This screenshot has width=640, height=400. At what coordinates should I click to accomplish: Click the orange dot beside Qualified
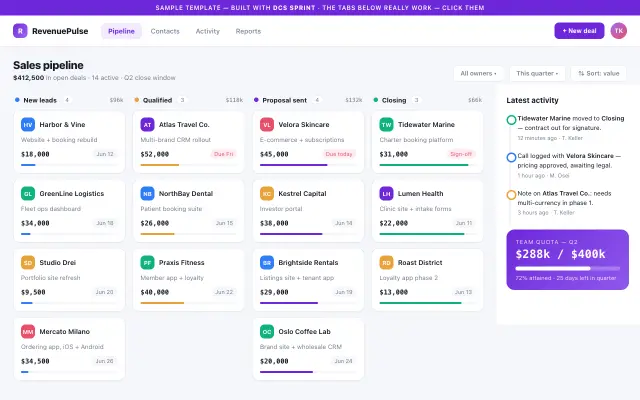pyautogui.click(x=137, y=100)
